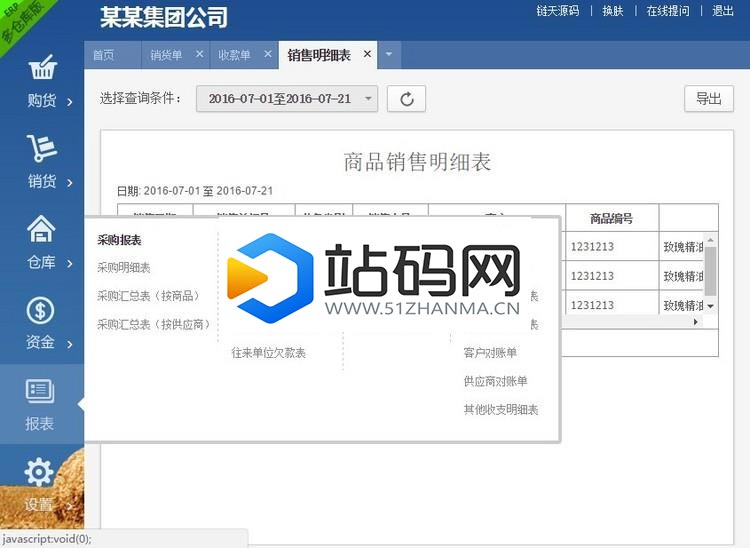Expand the 资金 submenu arrow

point(70,344)
